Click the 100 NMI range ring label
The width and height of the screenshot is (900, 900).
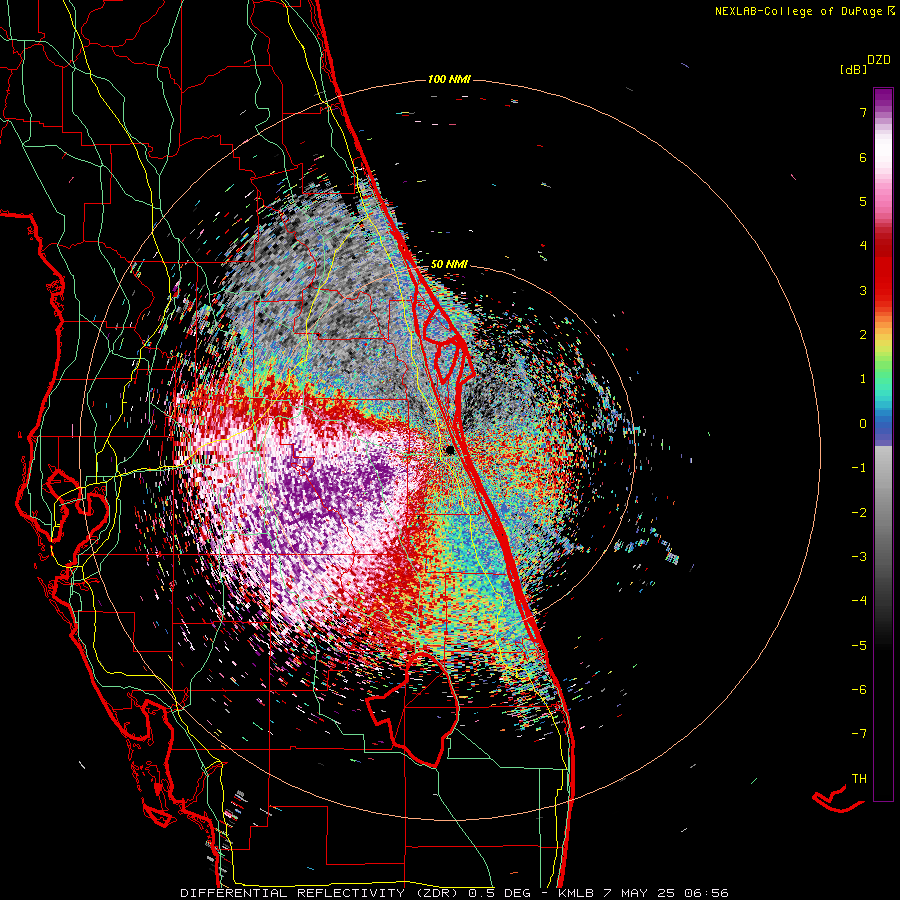pos(449,79)
